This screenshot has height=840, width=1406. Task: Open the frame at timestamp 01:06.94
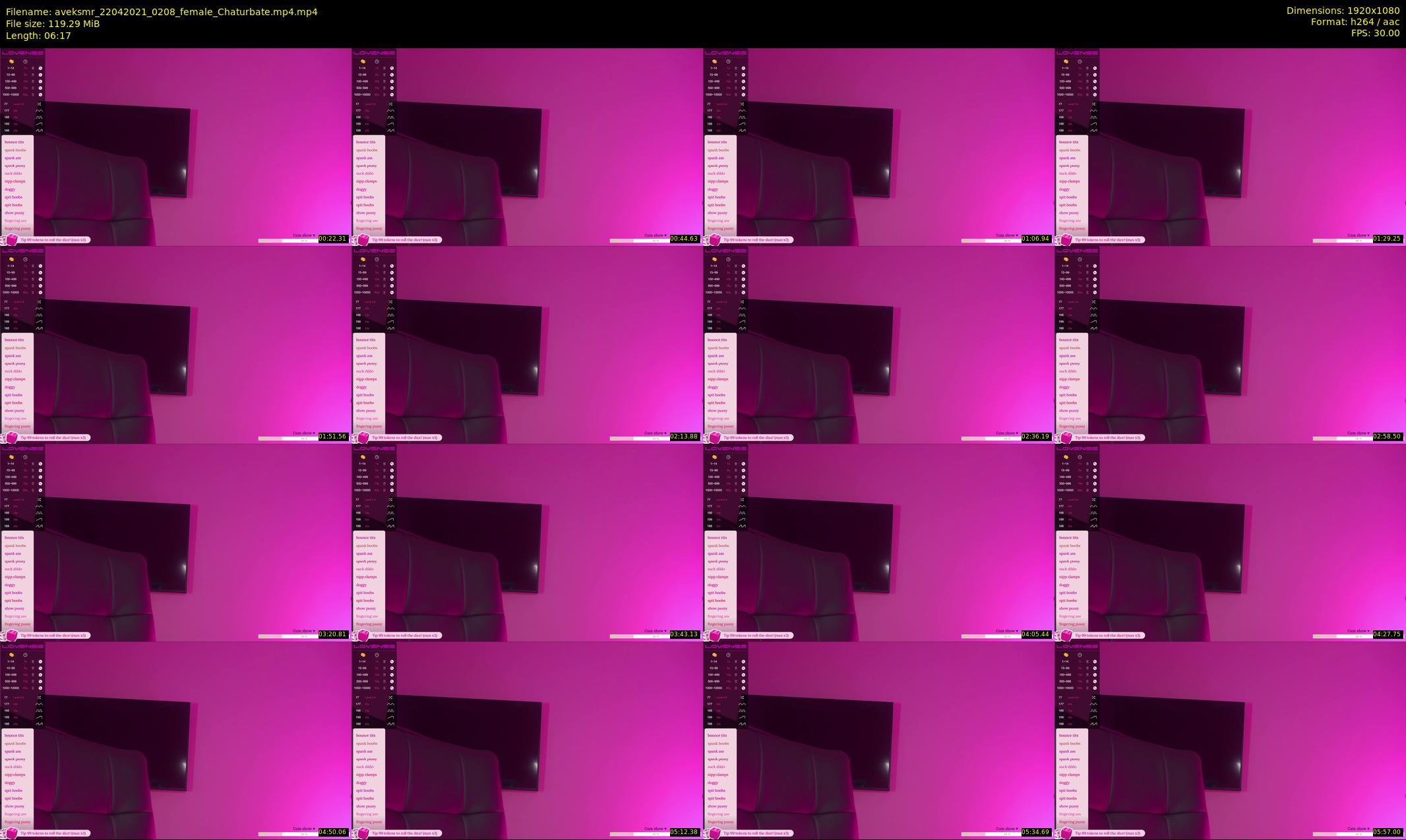[x=878, y=146]
